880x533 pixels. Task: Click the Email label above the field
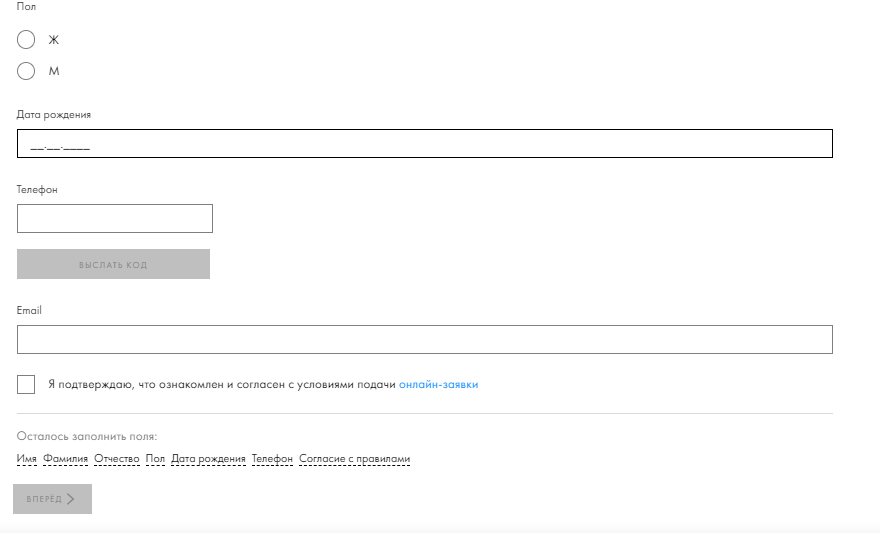(x=29, y=311)
